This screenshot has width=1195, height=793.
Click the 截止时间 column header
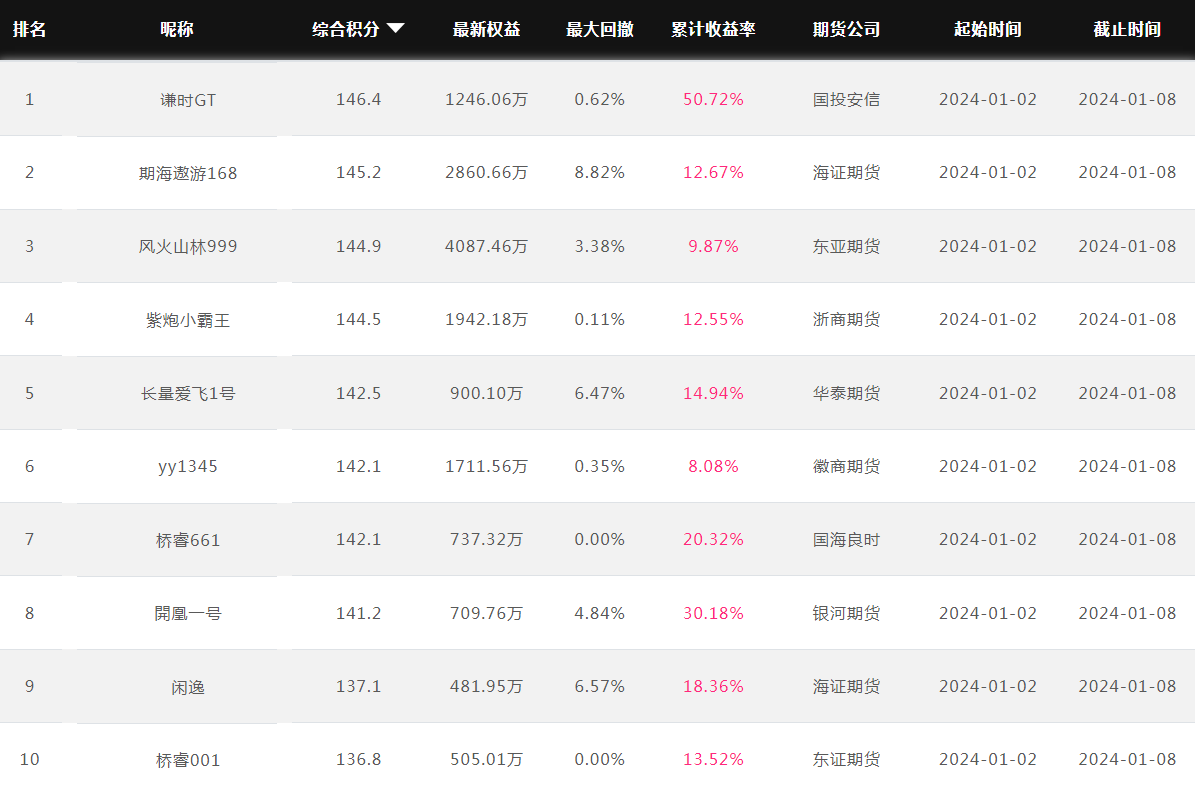[x=1127, y=29]
